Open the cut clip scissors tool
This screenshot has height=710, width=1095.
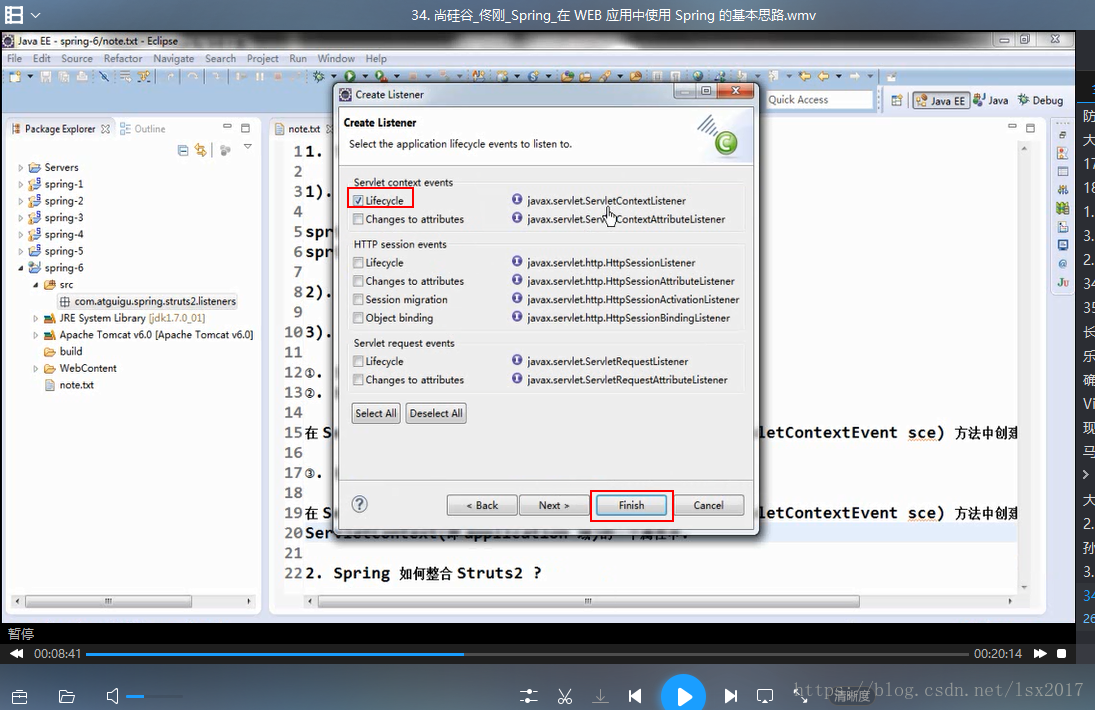point(565,696)
